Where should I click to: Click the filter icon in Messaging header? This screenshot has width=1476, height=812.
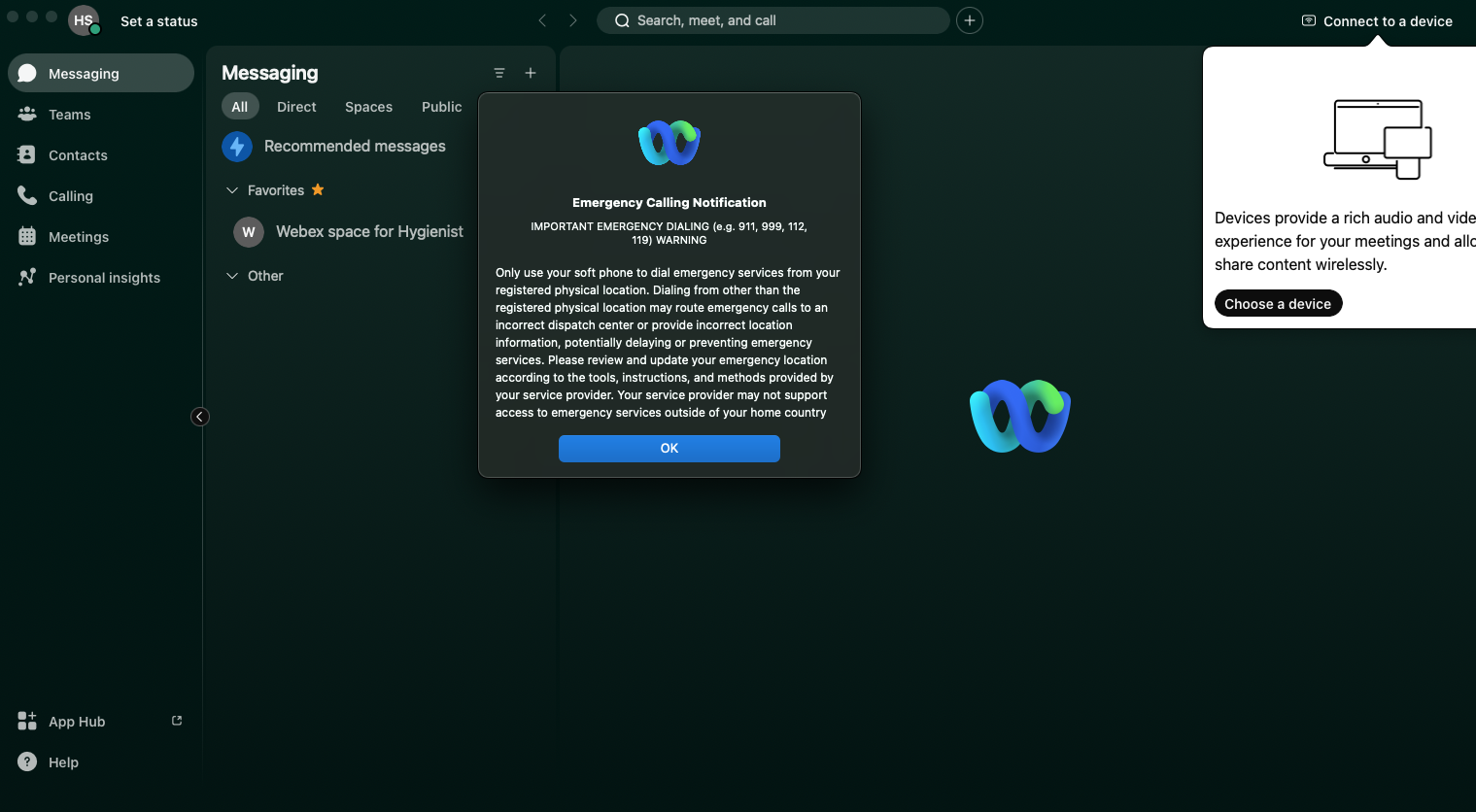[499, 73]
